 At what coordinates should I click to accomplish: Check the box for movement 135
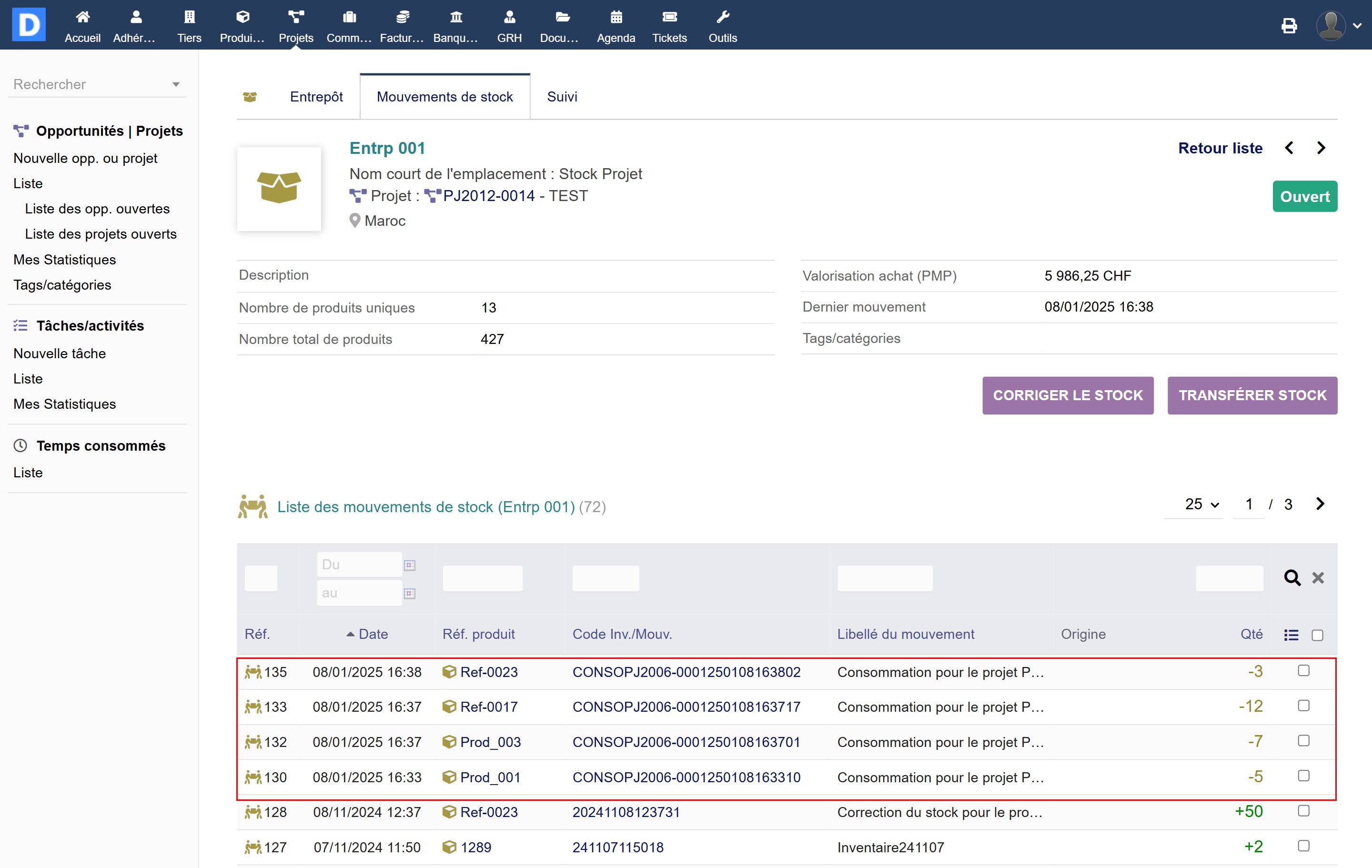[1303, 671]
